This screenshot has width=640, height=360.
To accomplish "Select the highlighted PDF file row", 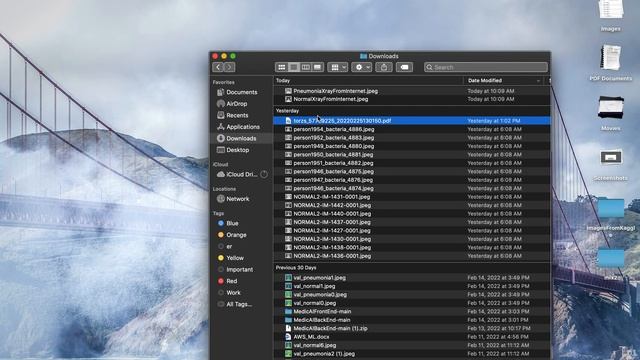I will [x=411, y=121].
